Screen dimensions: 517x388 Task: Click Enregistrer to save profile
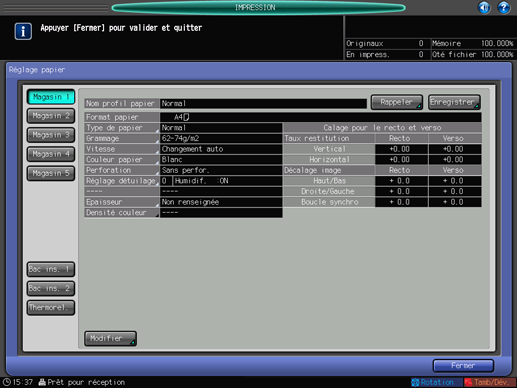point(454,102)
